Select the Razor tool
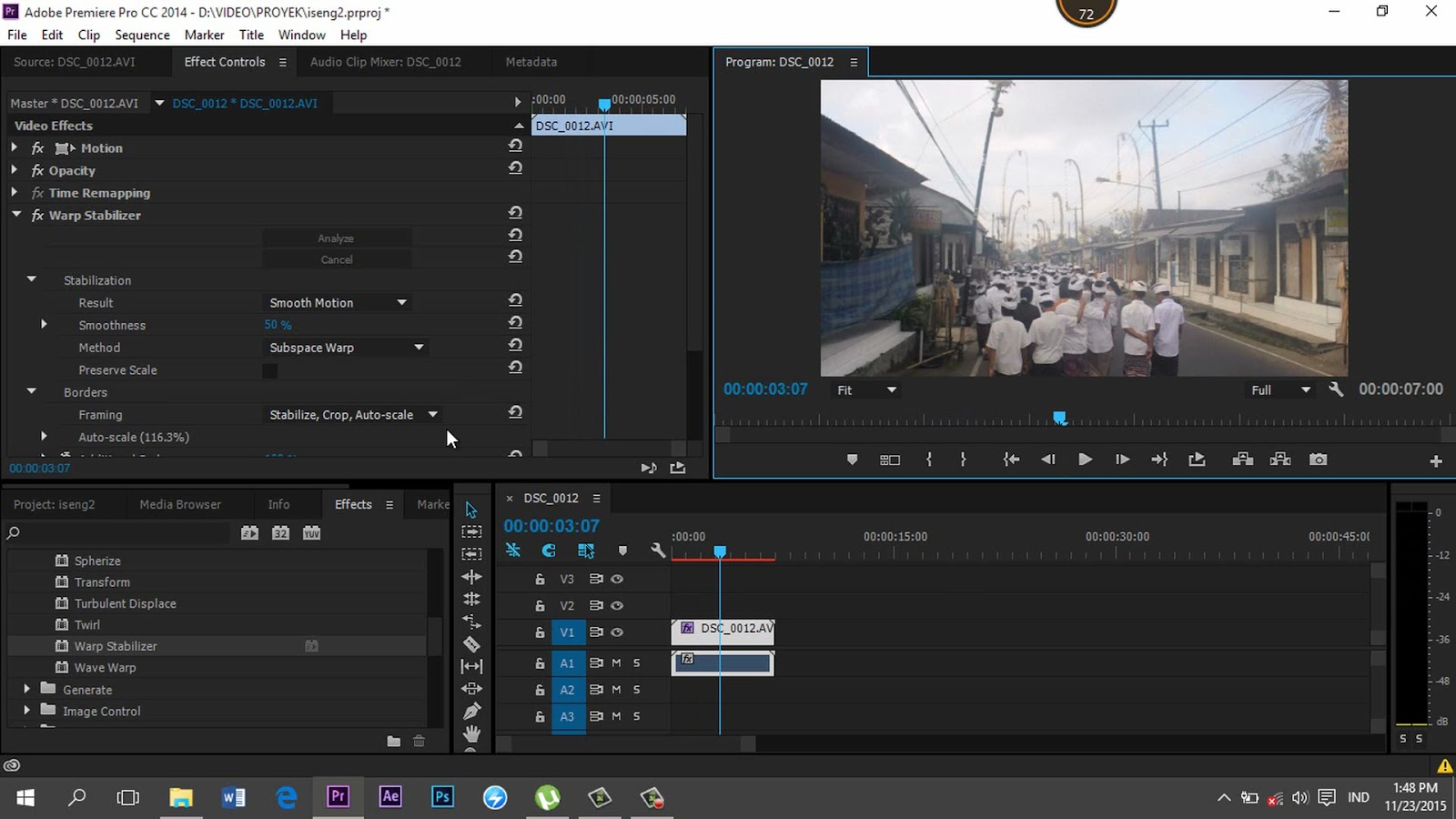This screenshot has width=1456, height=819. 471,644
